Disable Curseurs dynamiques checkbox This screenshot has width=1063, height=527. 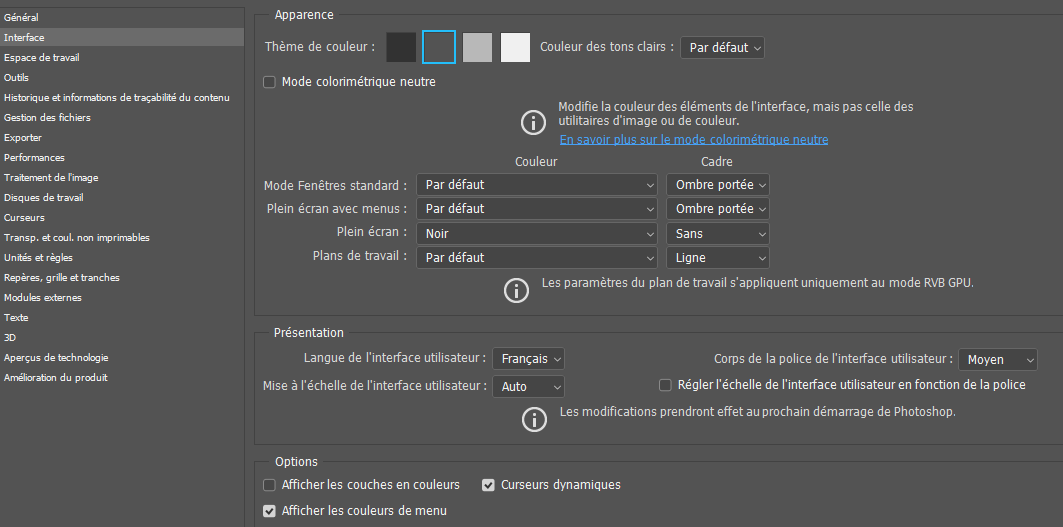tap(488, 485)
